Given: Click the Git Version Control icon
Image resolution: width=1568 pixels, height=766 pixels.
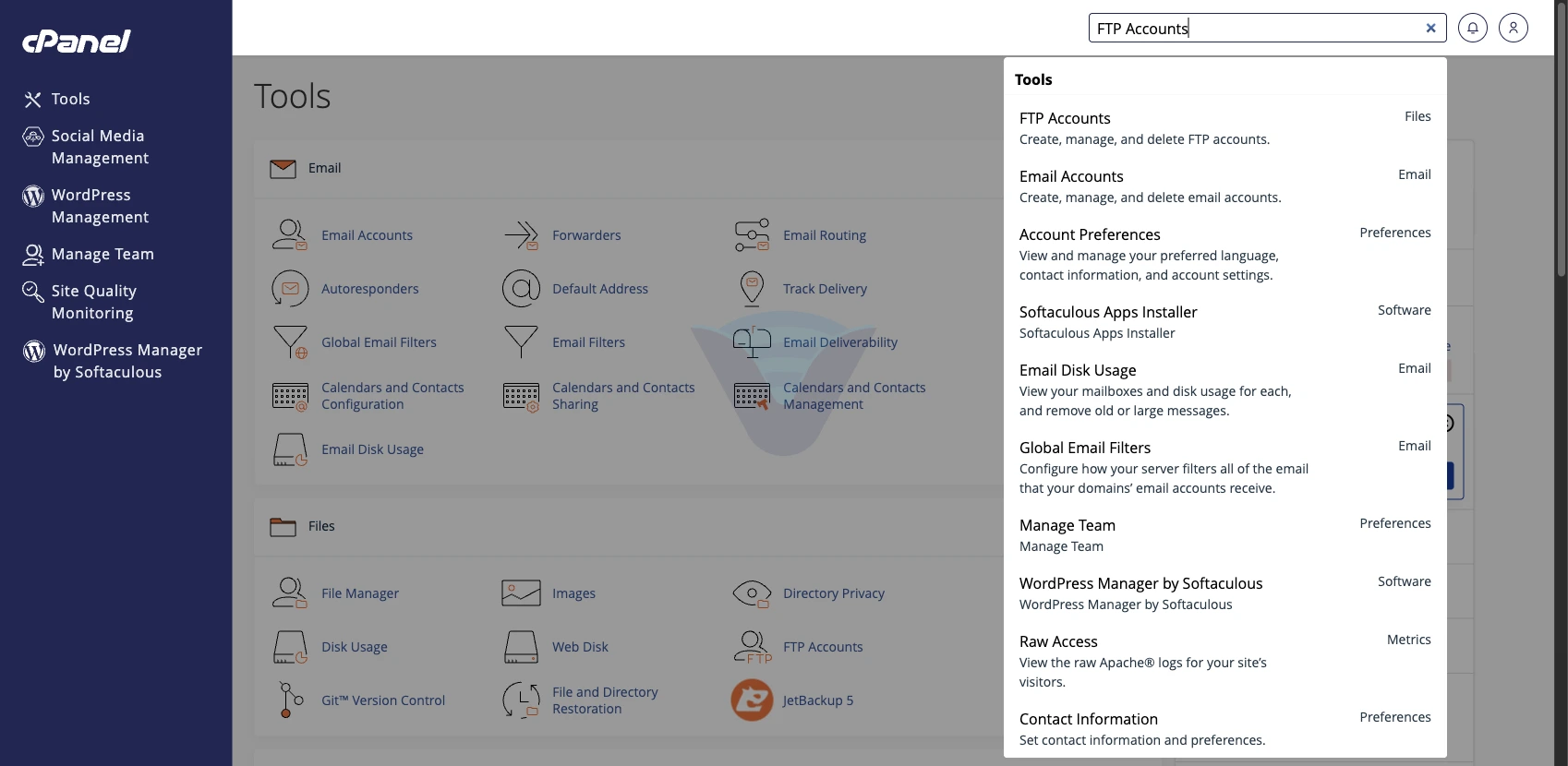Looking at the screenshot, I should pos(290,700).
